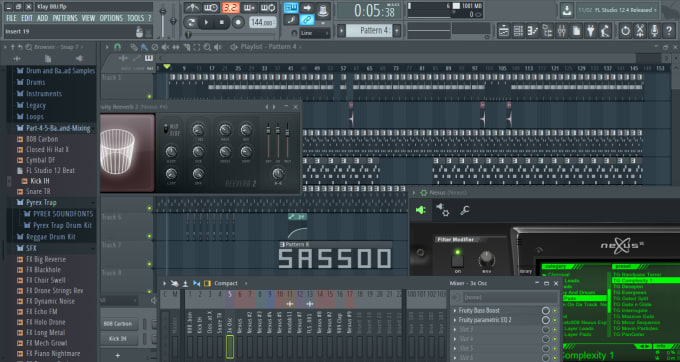The width and height of the screenshot is (680, 362).
Task: Collapse the SFX folder
Action: coord(31,248)
